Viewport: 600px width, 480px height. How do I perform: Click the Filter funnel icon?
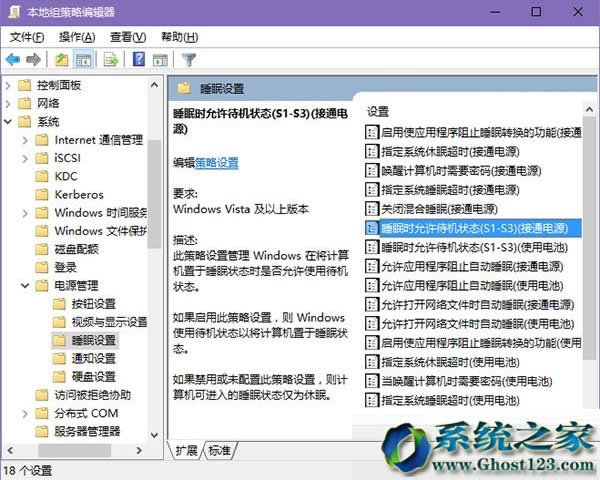(x=189, y=60)
